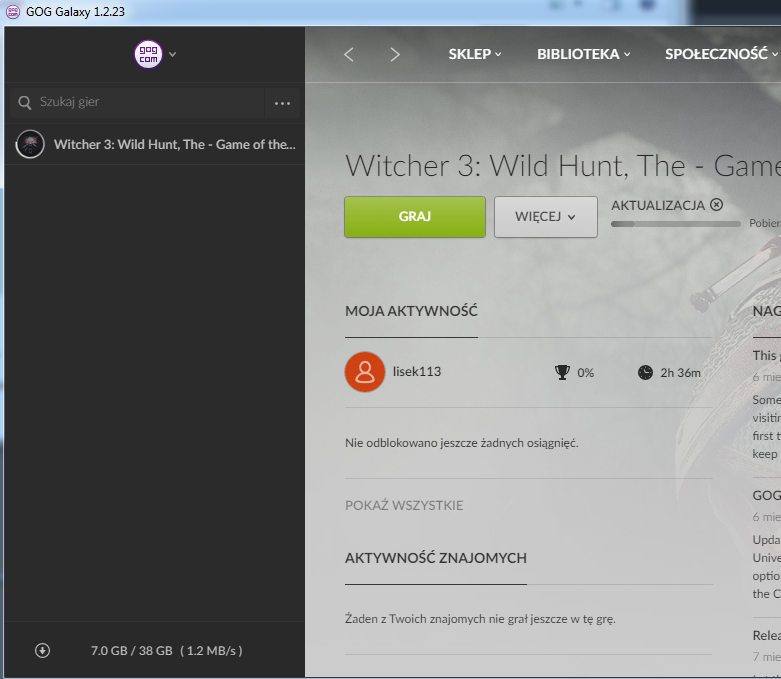Click the clock playtime icon
Viewport: 781px width, 679px height.
tap(645, 372)
